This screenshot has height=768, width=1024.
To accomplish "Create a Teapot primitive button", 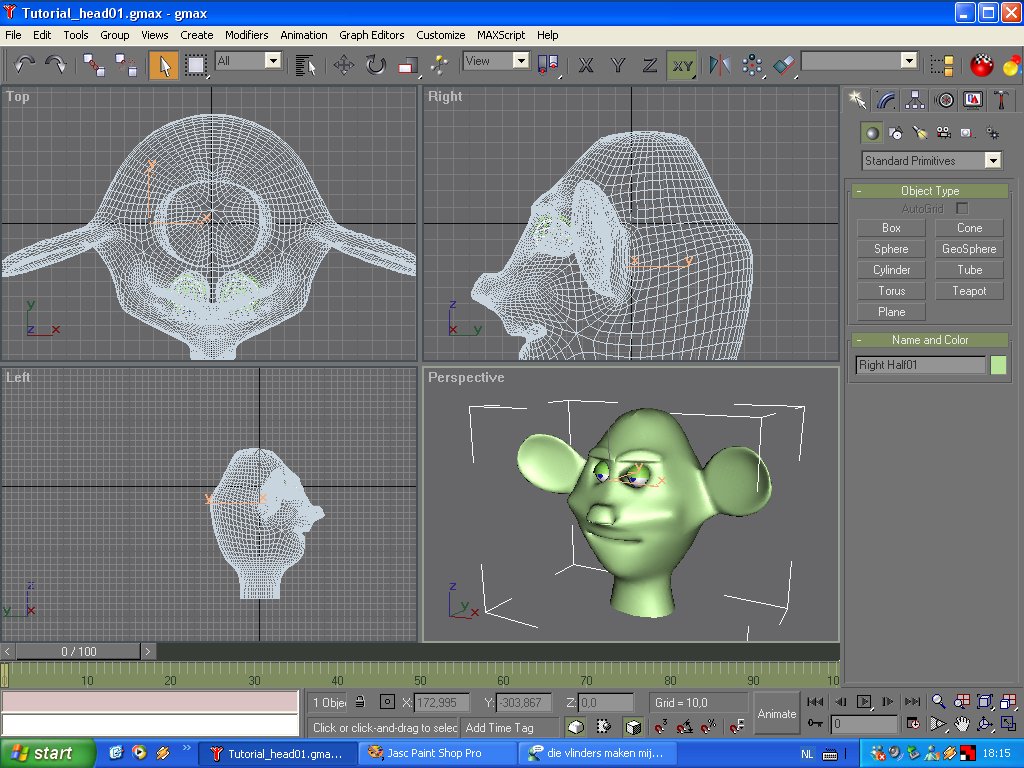I will click(x=968, y=291).
